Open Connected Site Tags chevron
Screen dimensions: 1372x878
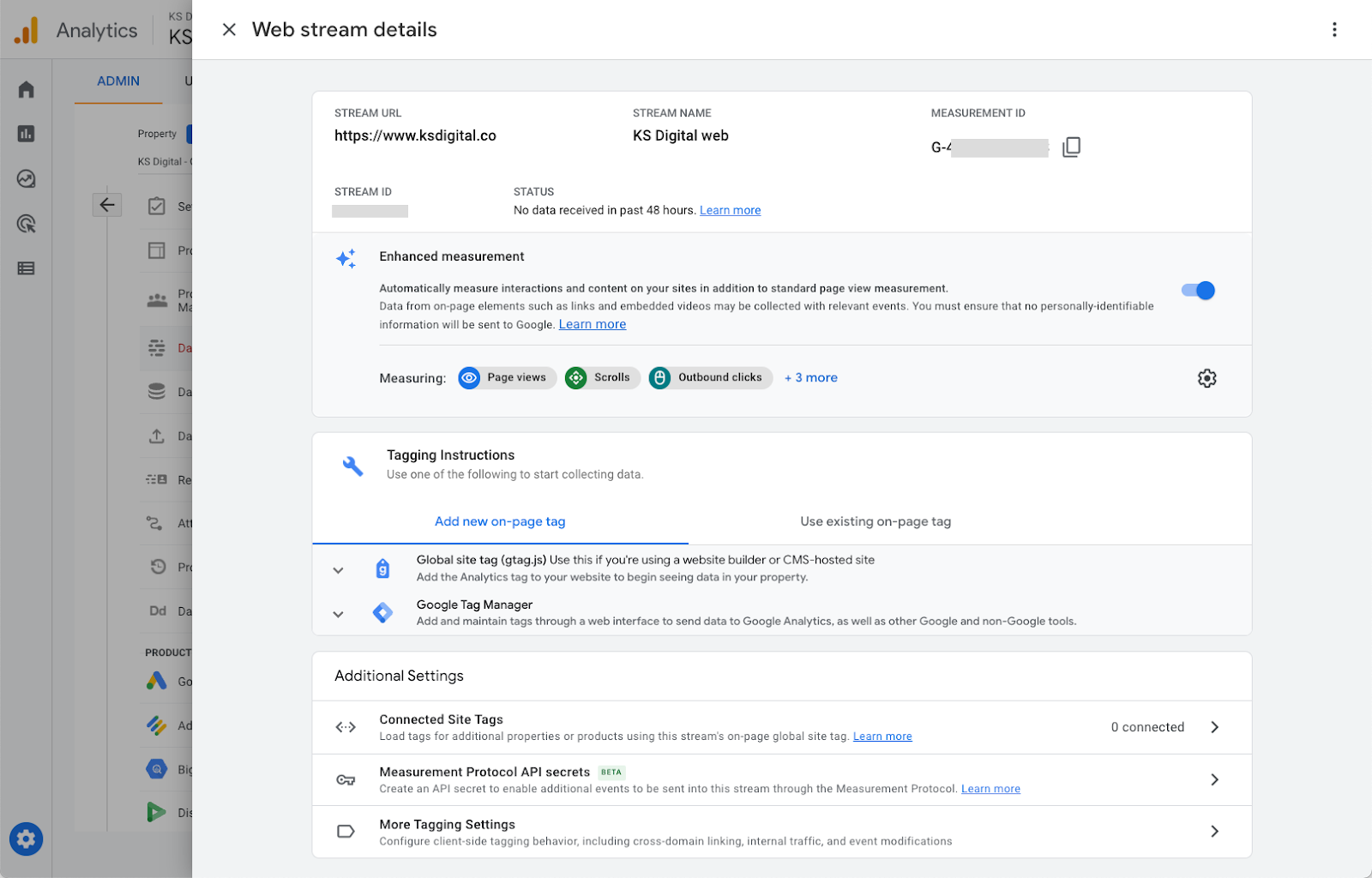(1214, 727)
